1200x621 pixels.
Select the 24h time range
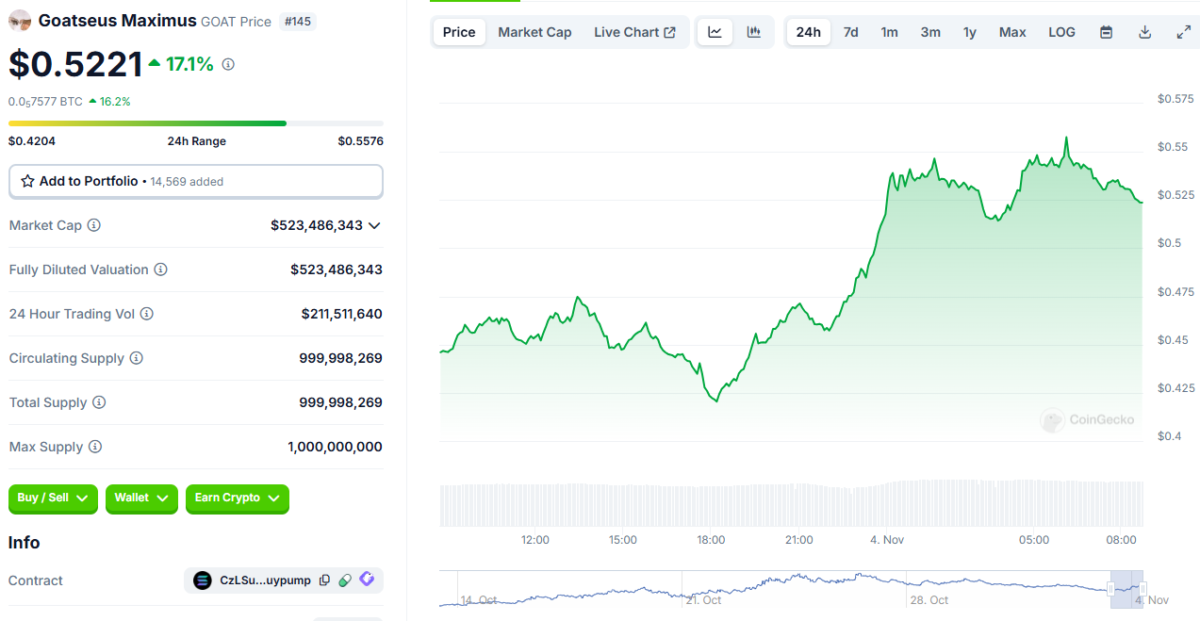808,32
